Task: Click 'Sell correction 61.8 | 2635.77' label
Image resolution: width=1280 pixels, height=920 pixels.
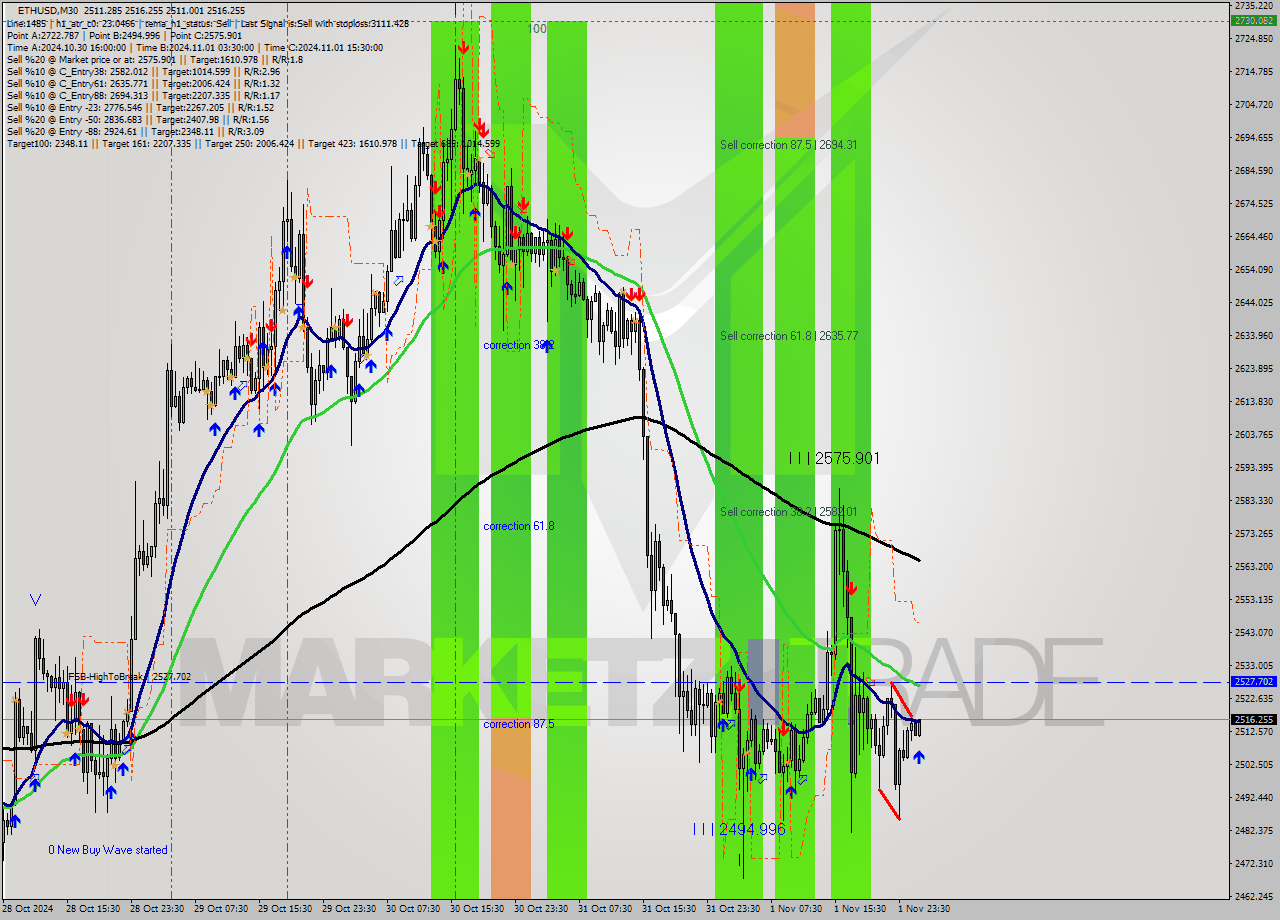Action: (788, 336)
